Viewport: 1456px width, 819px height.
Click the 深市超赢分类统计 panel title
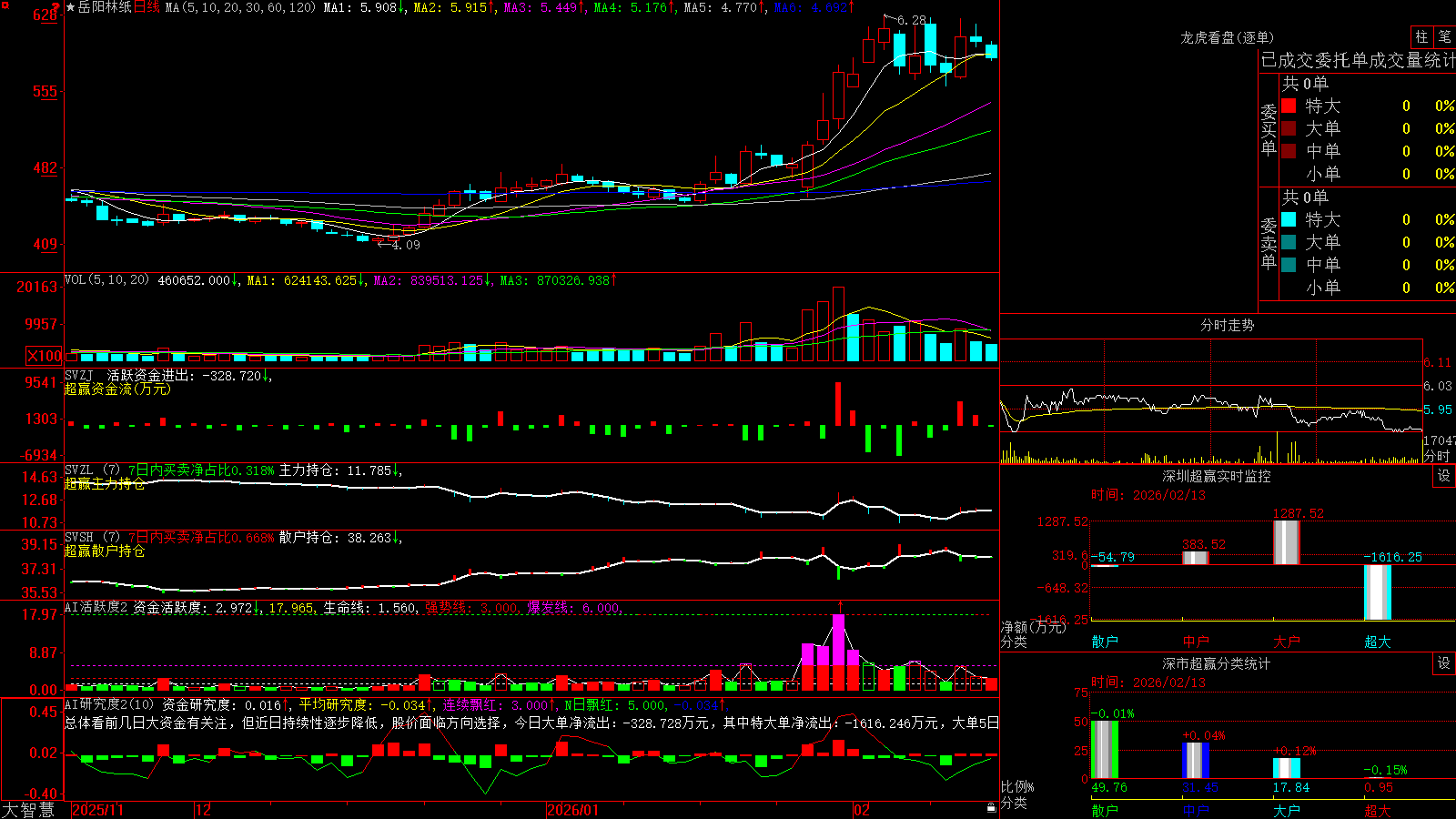(x=1216, y=663)
